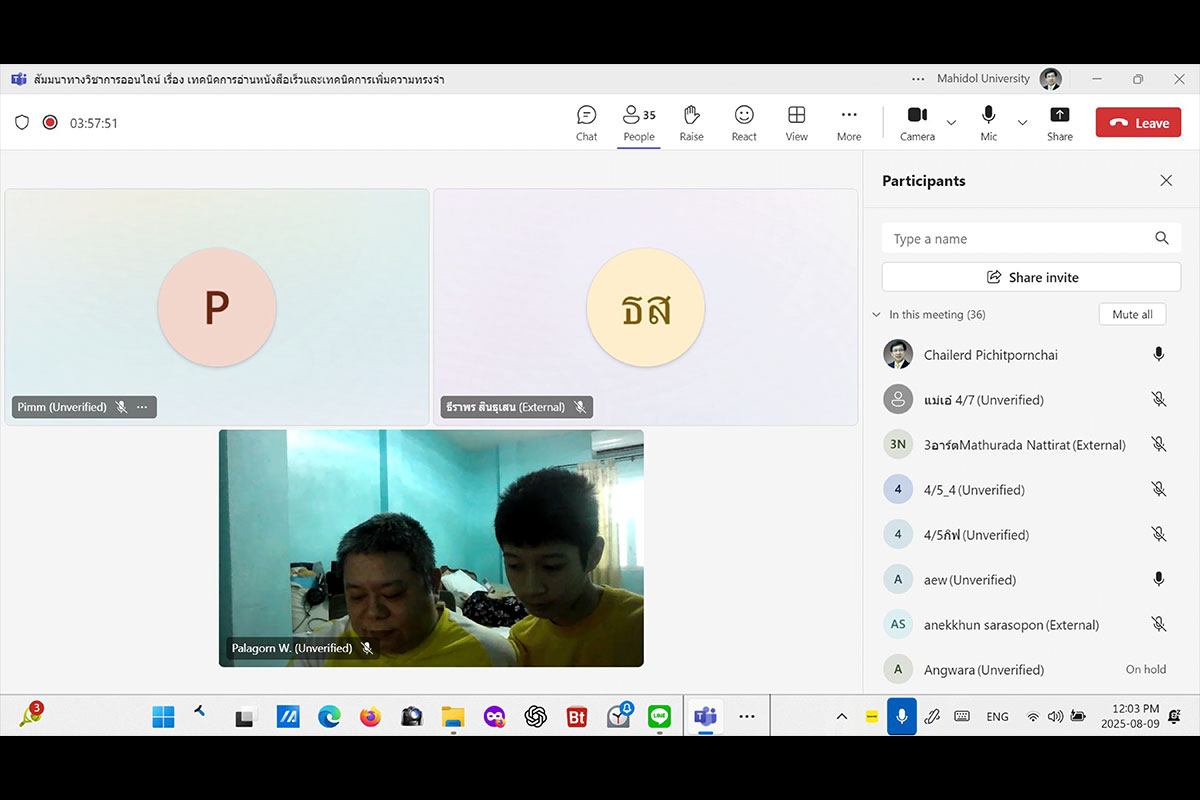Click the Raise hand icon
The width and height of the screenshot is (1200, 800).
pyautogui.click(x=691, y=122)
